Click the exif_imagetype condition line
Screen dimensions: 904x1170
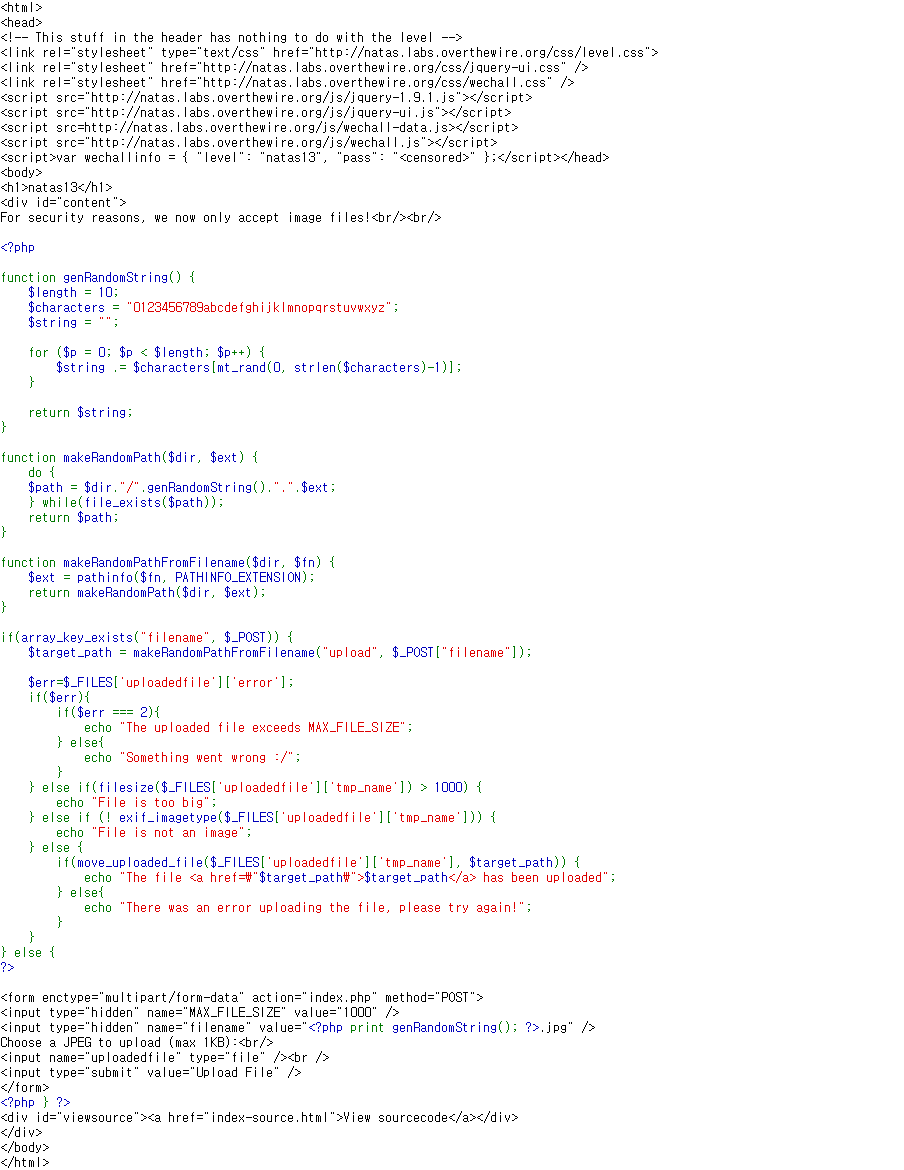coord(263,817)
